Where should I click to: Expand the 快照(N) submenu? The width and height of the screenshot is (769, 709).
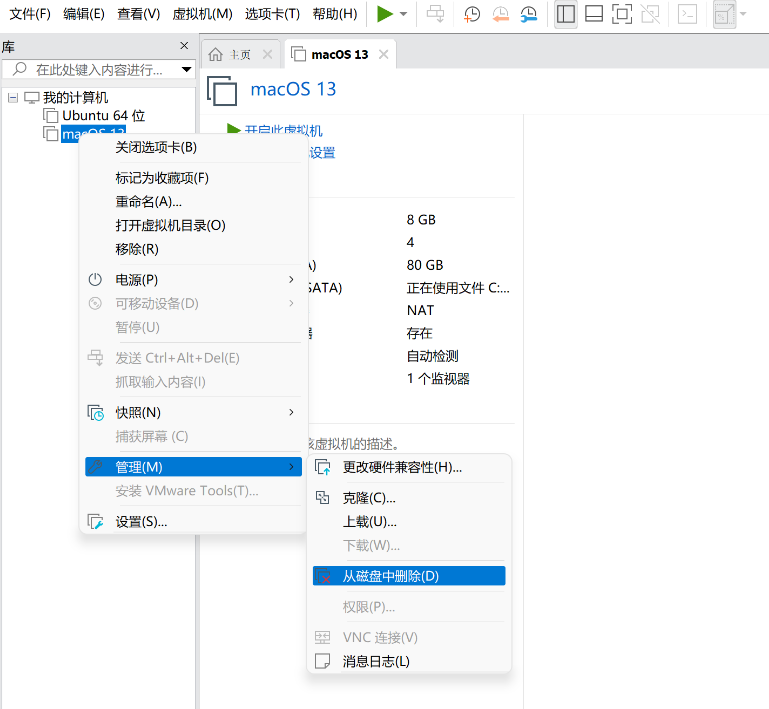click(x=138, y=412)
